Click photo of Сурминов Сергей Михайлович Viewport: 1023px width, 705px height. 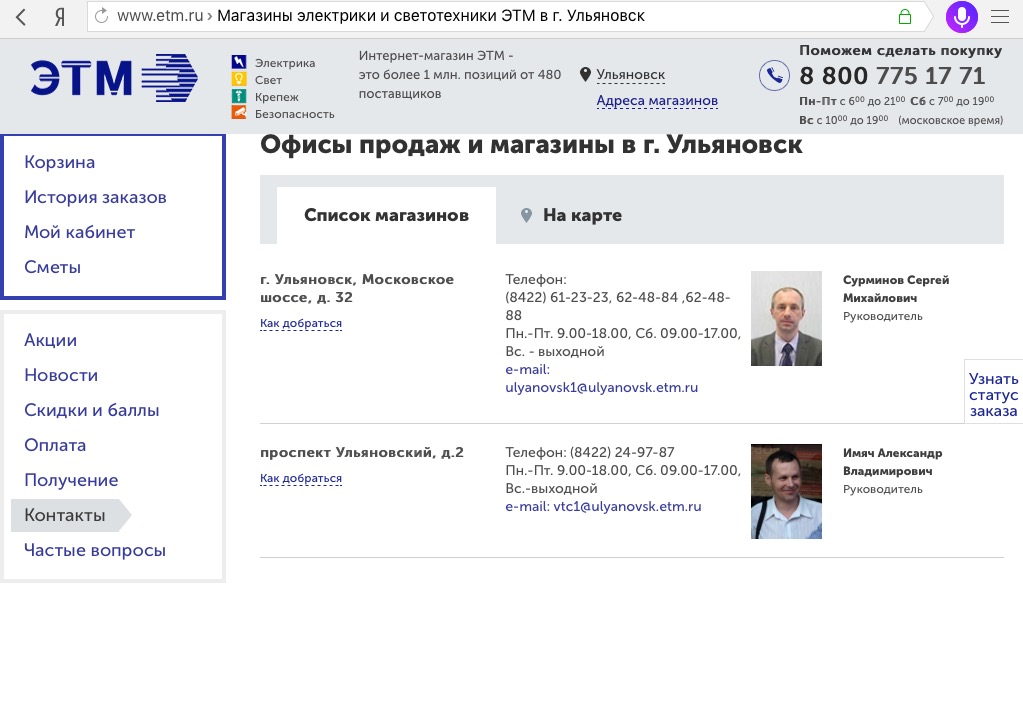coord(786,318)
